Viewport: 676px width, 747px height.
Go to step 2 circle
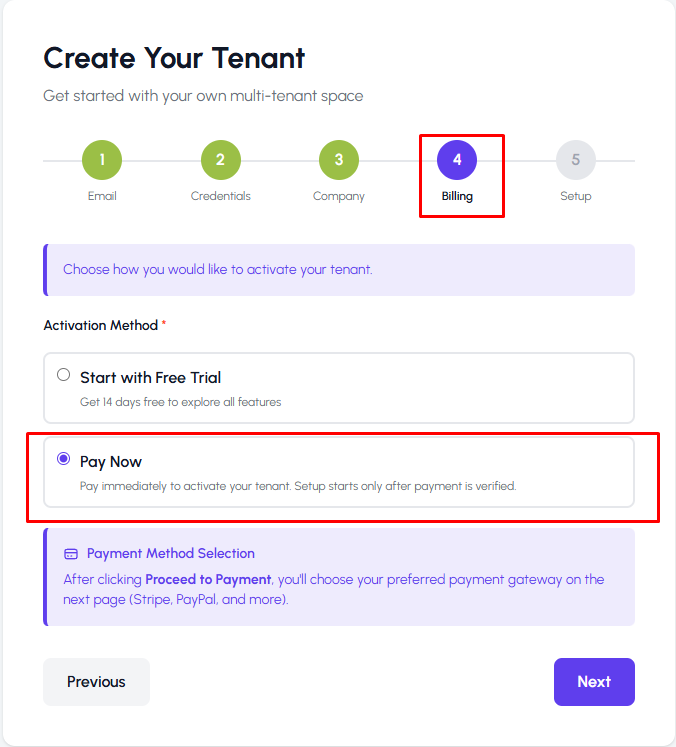tap(220, 160)
